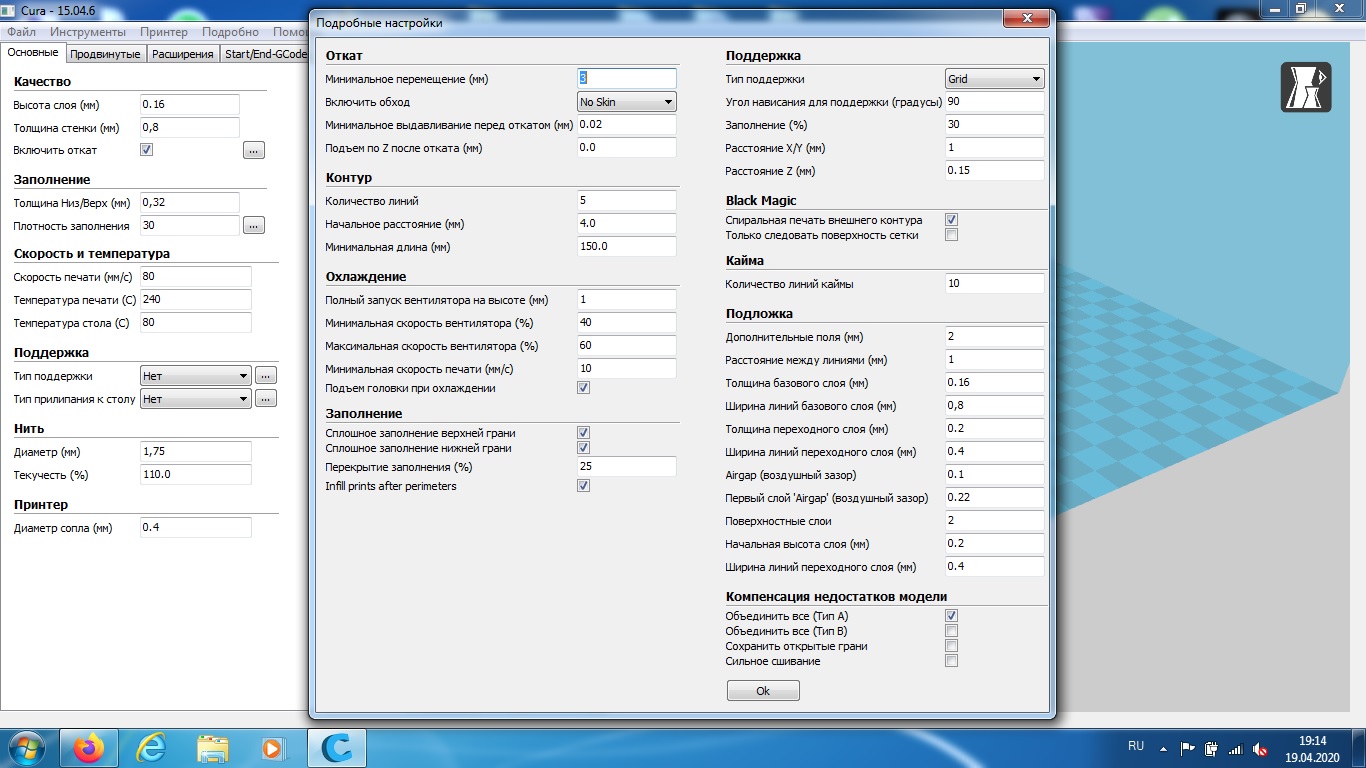Launch Internet Explorer from the taskbar
This screenshot has width=1366, height=768.
click(151, 747)
